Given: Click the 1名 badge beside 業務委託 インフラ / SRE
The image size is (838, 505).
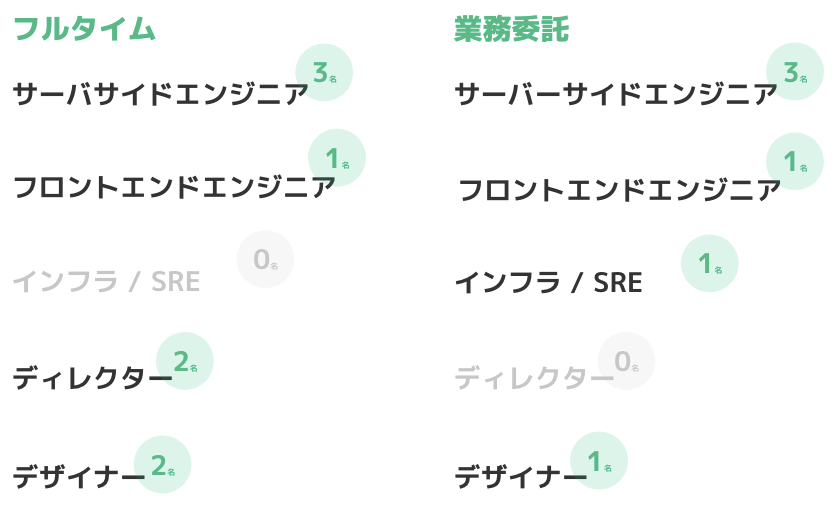Looking at the screenshot, I should [x=709, y=264].
